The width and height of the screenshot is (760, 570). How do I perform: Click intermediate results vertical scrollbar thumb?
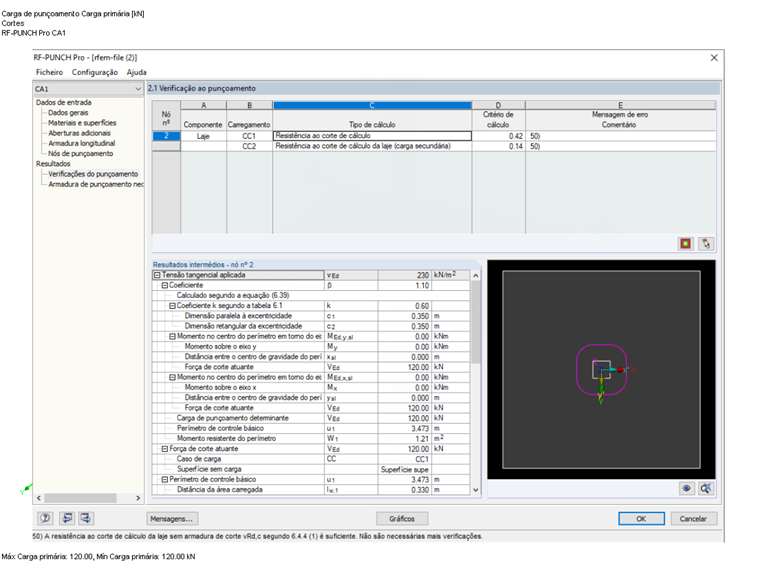click(475, 322)
